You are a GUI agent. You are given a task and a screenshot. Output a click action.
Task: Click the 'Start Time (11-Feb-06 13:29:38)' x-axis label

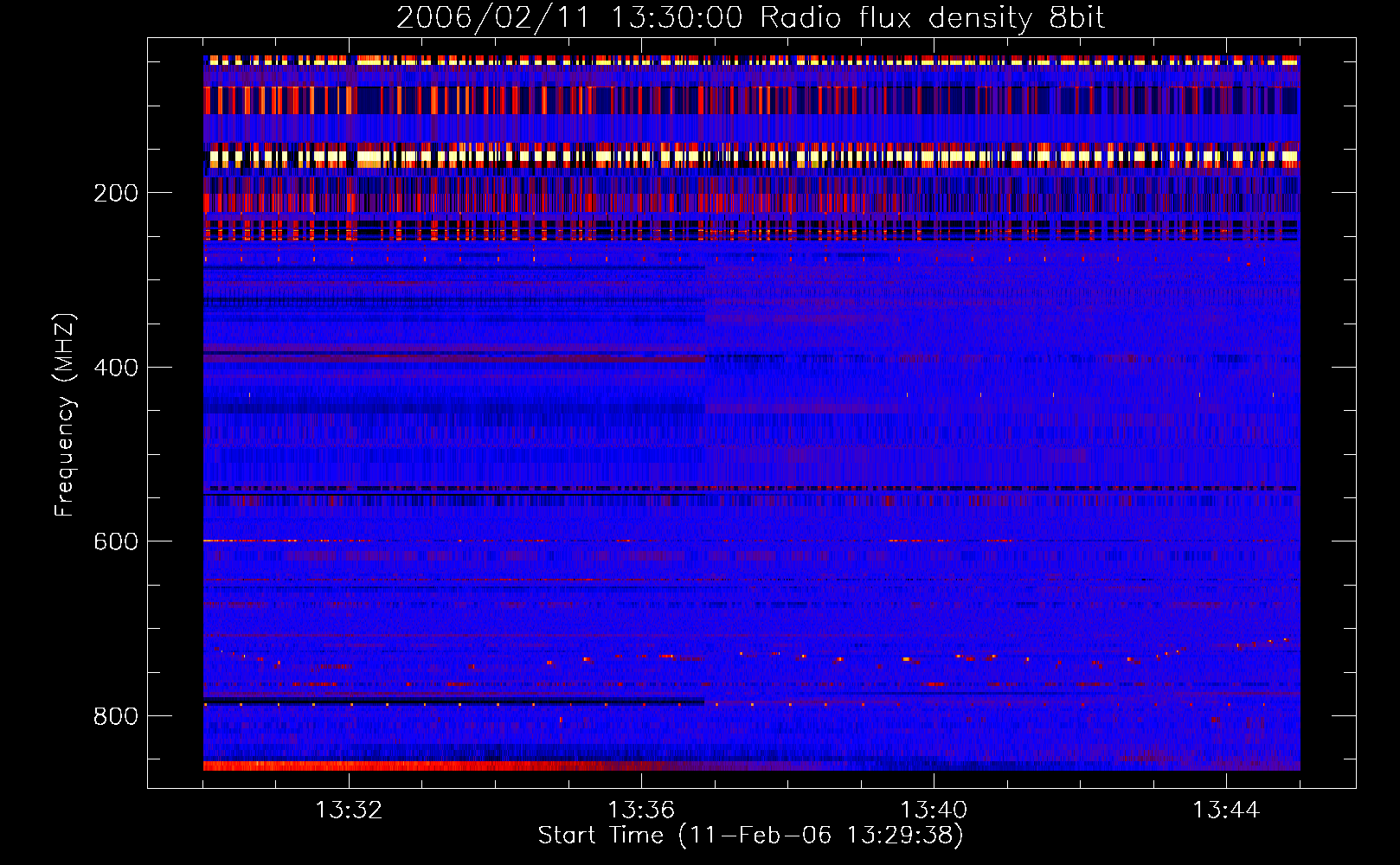coord(750,836)
